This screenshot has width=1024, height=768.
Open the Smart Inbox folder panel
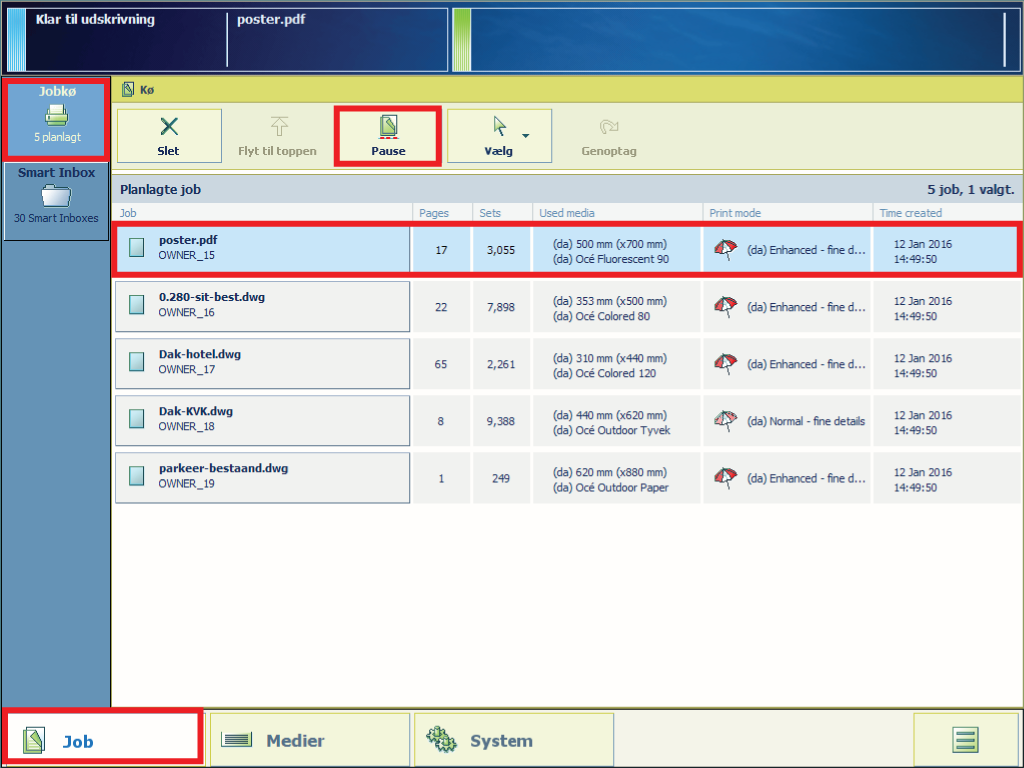pyautogui.click(x=56, y=201)
